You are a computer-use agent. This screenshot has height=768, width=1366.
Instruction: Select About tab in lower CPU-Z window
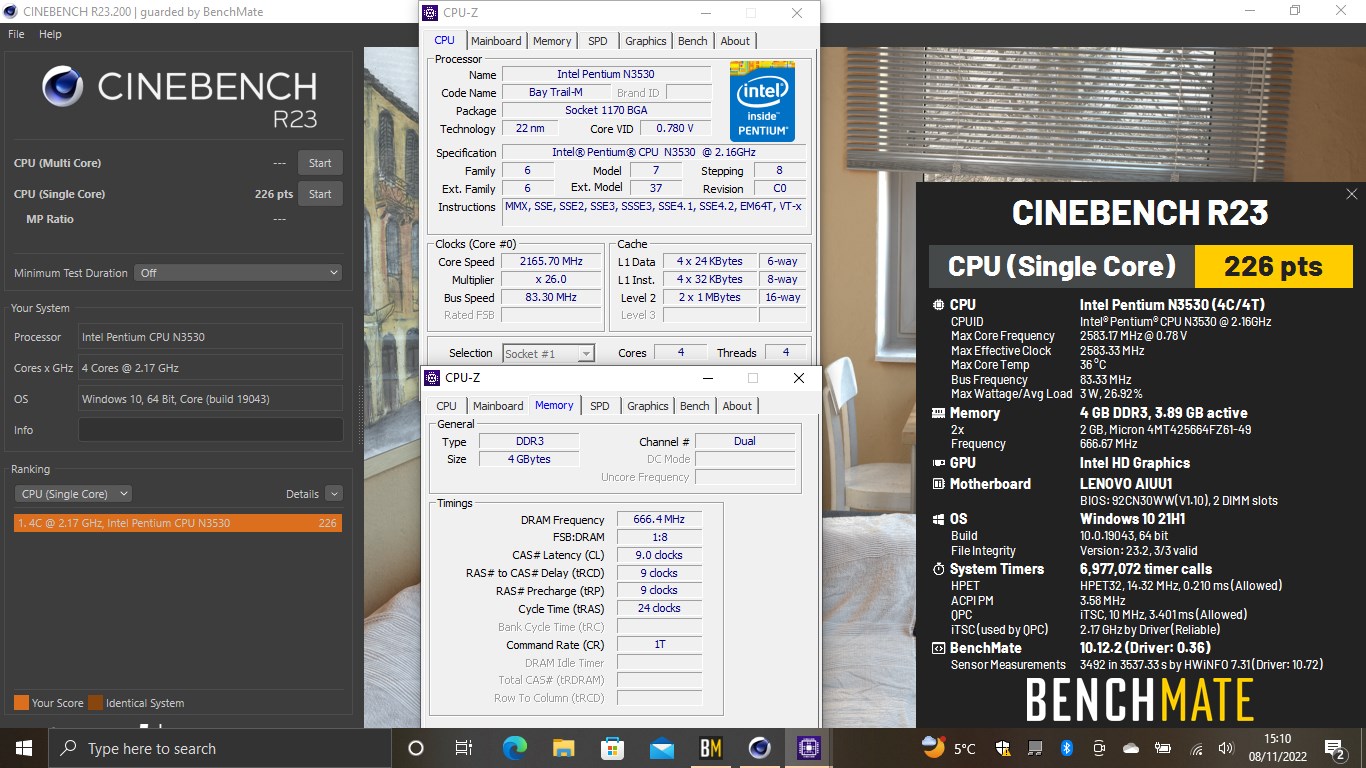(x=737, y=406)
